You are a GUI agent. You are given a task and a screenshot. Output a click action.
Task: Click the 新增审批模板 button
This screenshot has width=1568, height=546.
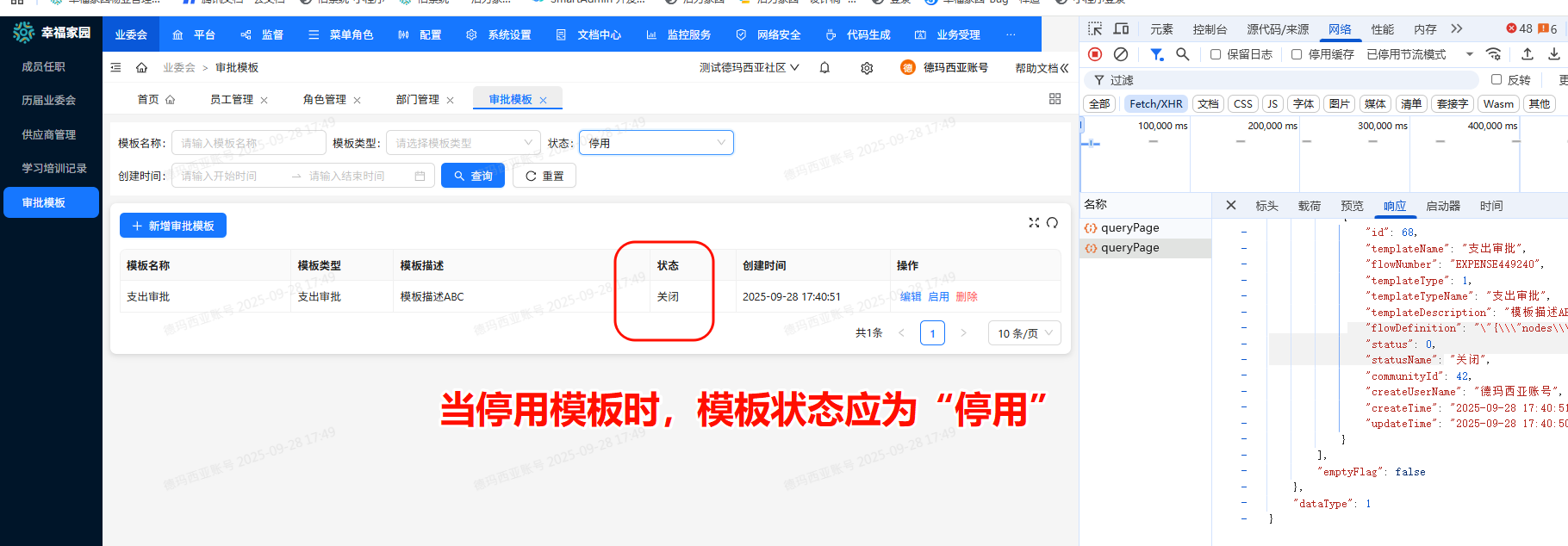pyautogui.click(x=173, y=226)
